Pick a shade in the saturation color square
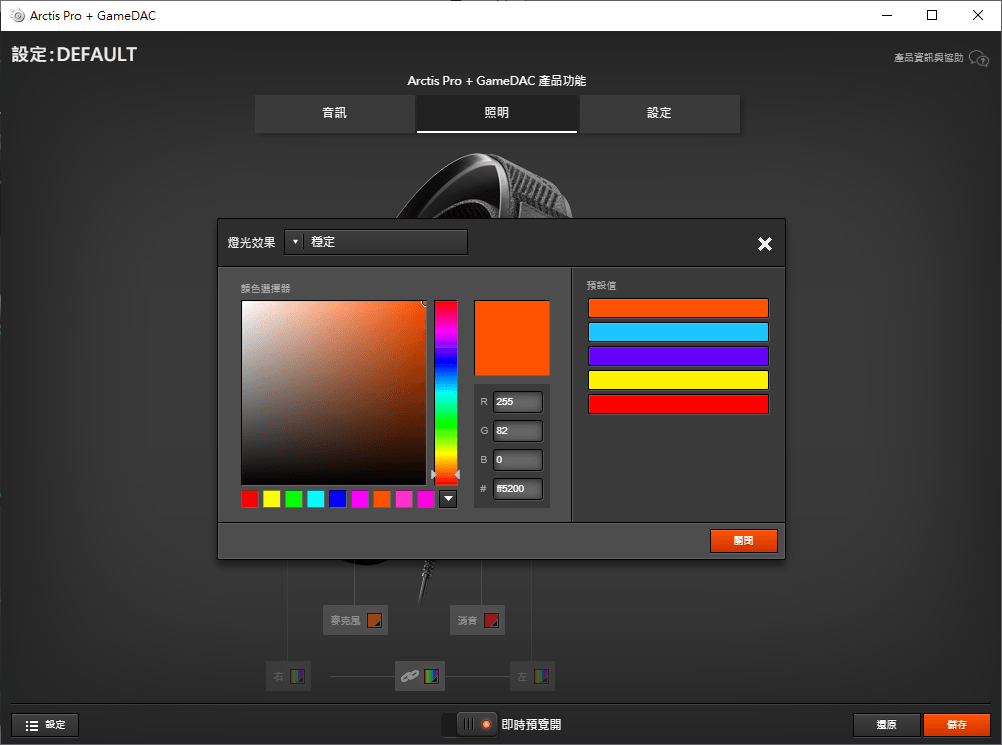Image resolution: width=1002 pixels, height=745 pixels. (334, 393)
